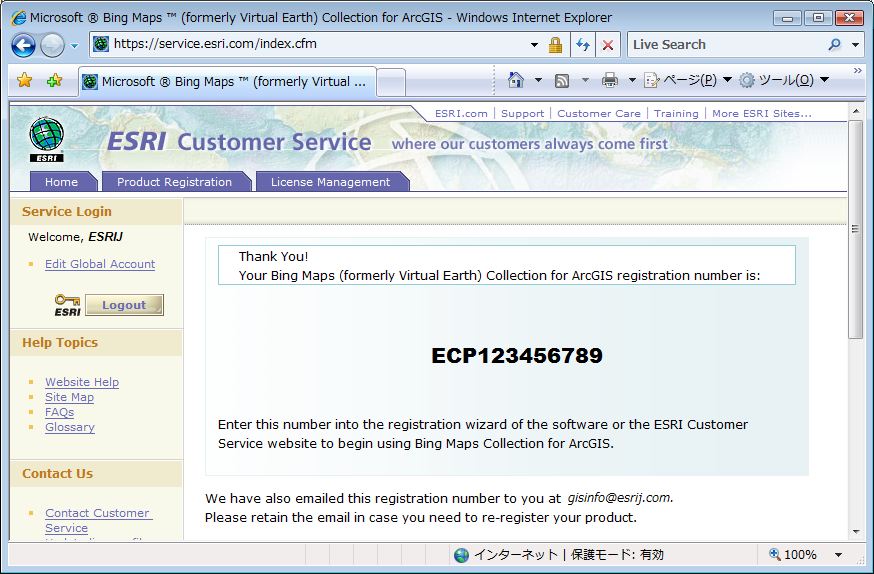Expand the address bar history dropdown
This screenshot has width=874, height=574.
(x=534, y=45)
